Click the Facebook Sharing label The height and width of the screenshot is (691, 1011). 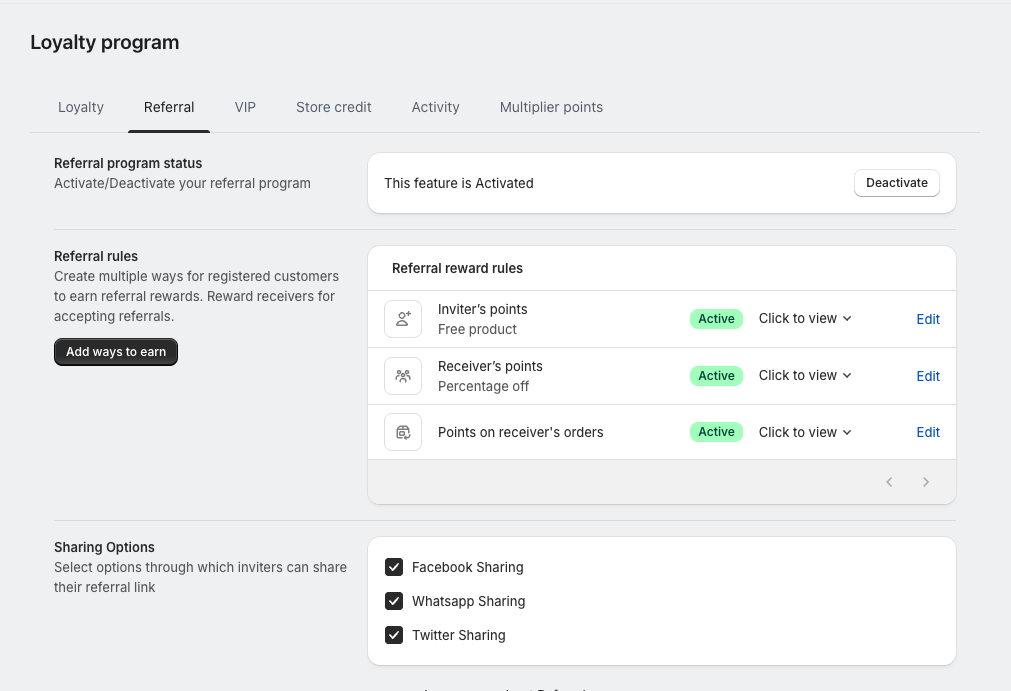(467, 567)
